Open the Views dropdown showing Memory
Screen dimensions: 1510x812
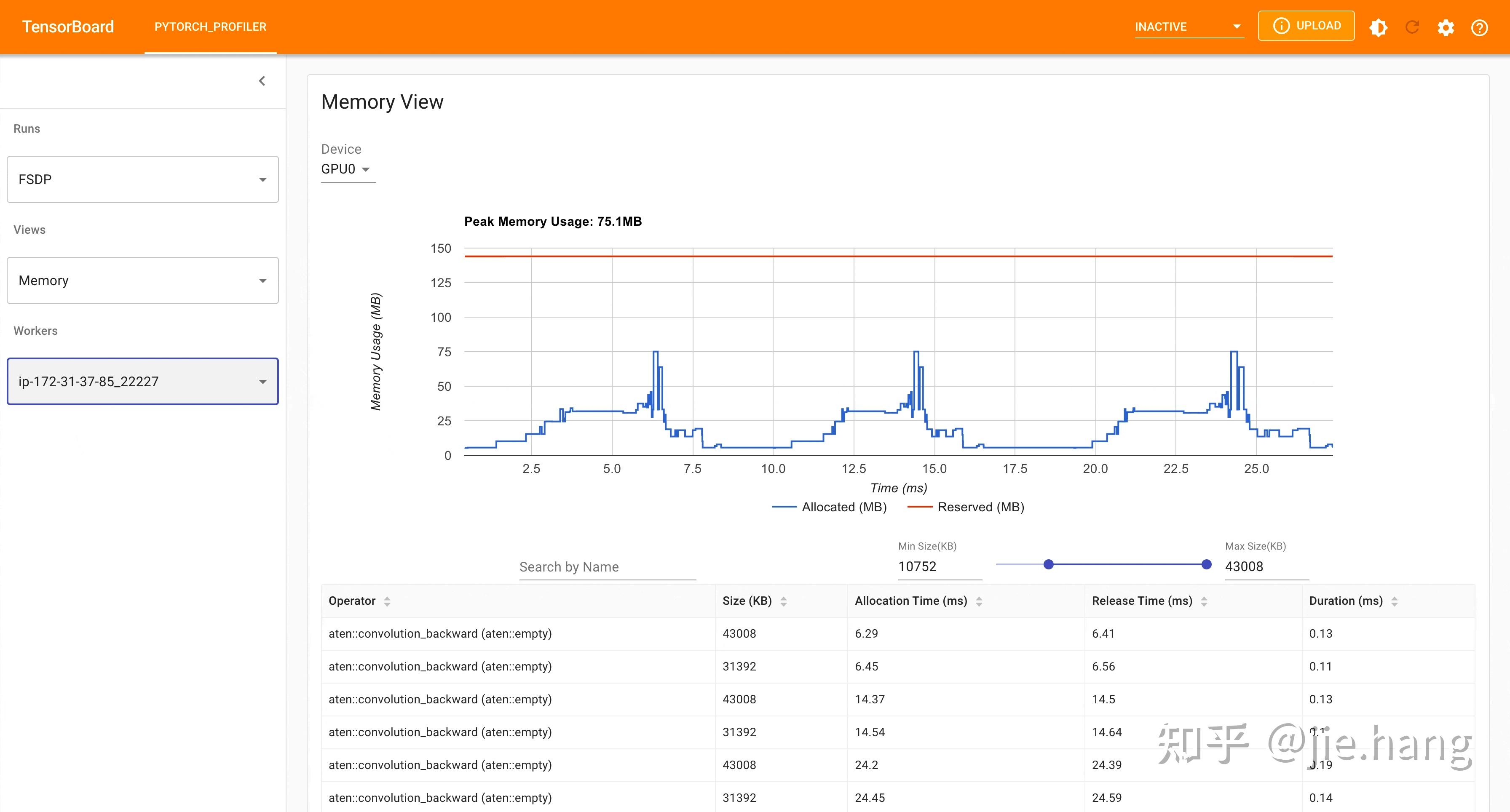tap(142, 280)
